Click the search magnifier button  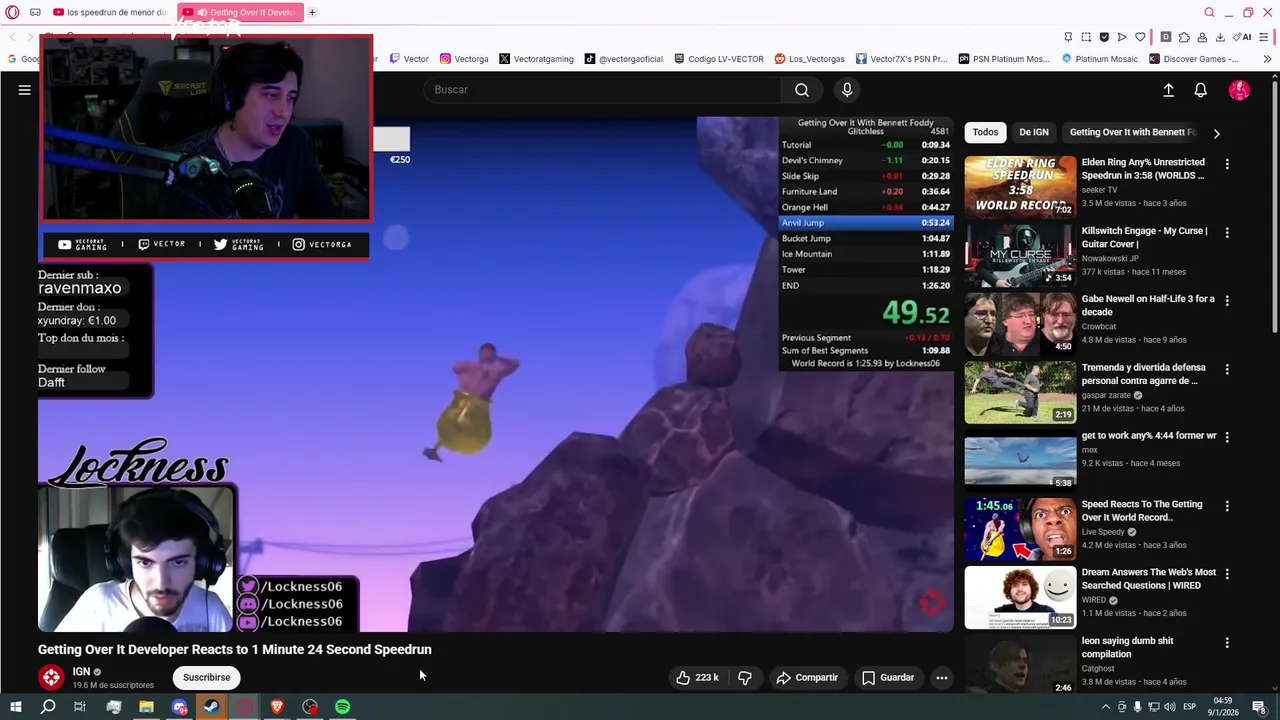(x=801, y=90)
